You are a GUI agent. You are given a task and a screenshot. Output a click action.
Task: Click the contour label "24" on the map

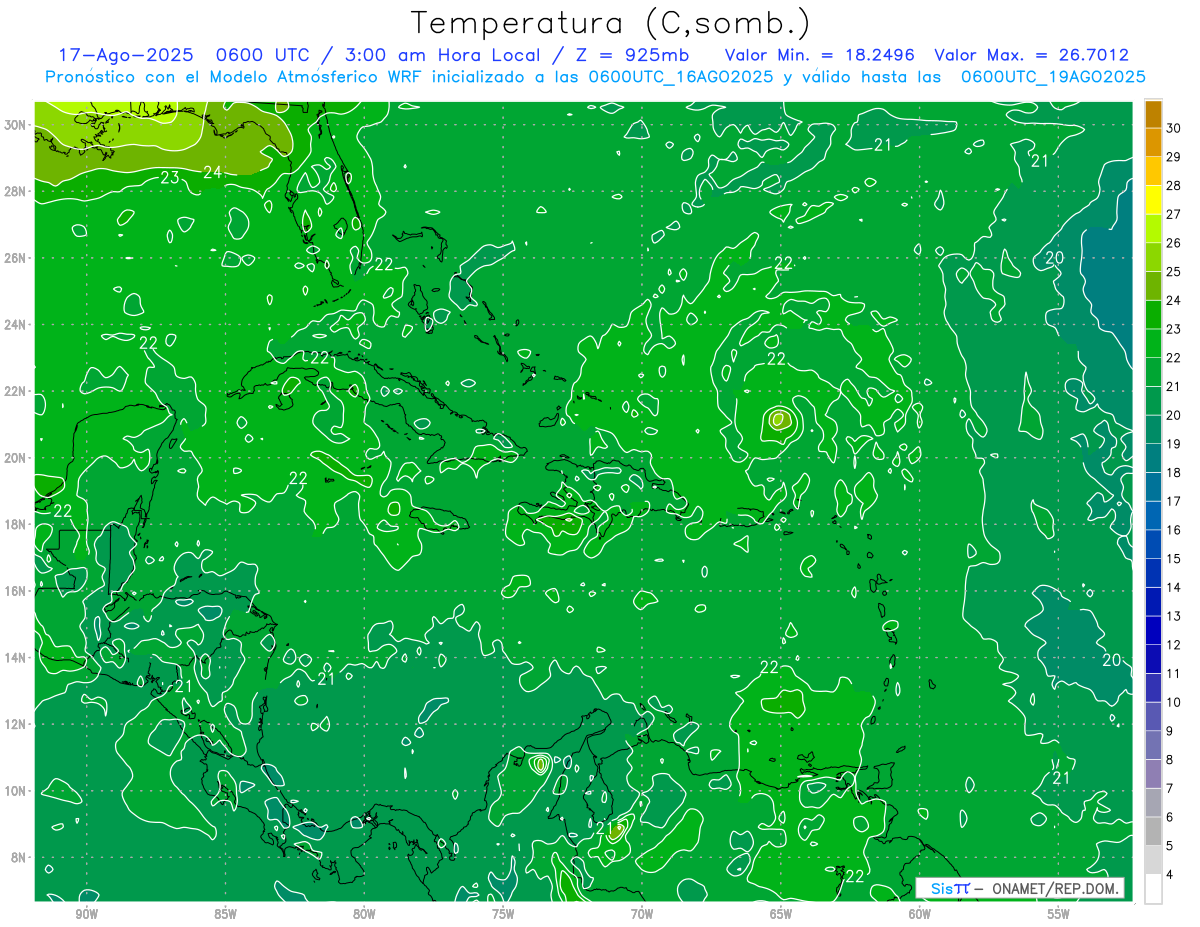point(212,172)
